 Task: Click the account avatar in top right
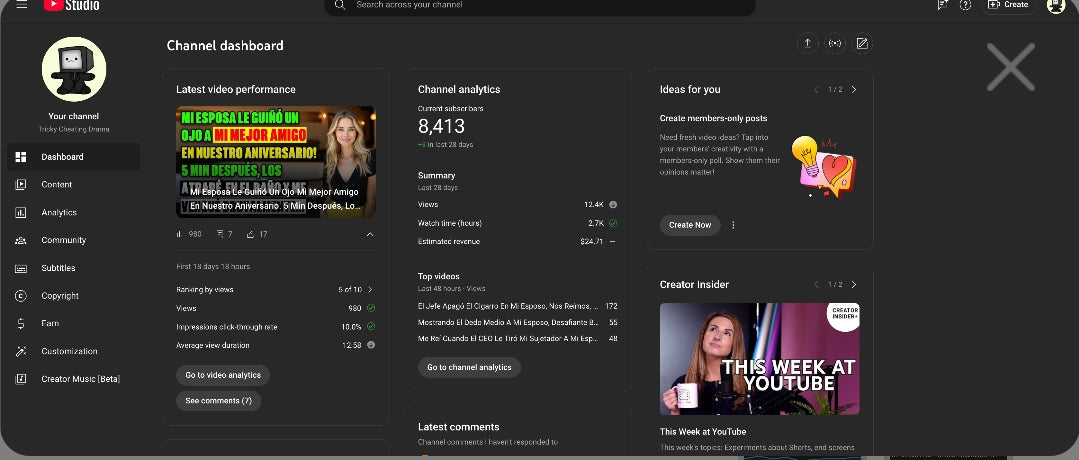point(1055,6)
